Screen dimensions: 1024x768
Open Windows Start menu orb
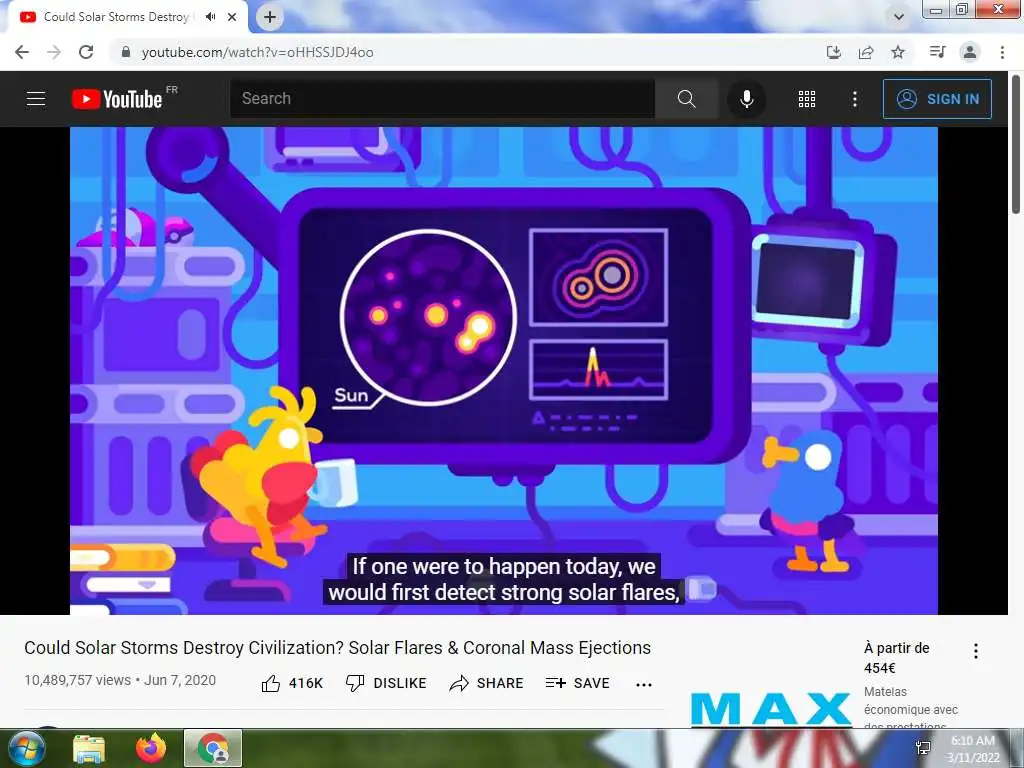[25, 748]
